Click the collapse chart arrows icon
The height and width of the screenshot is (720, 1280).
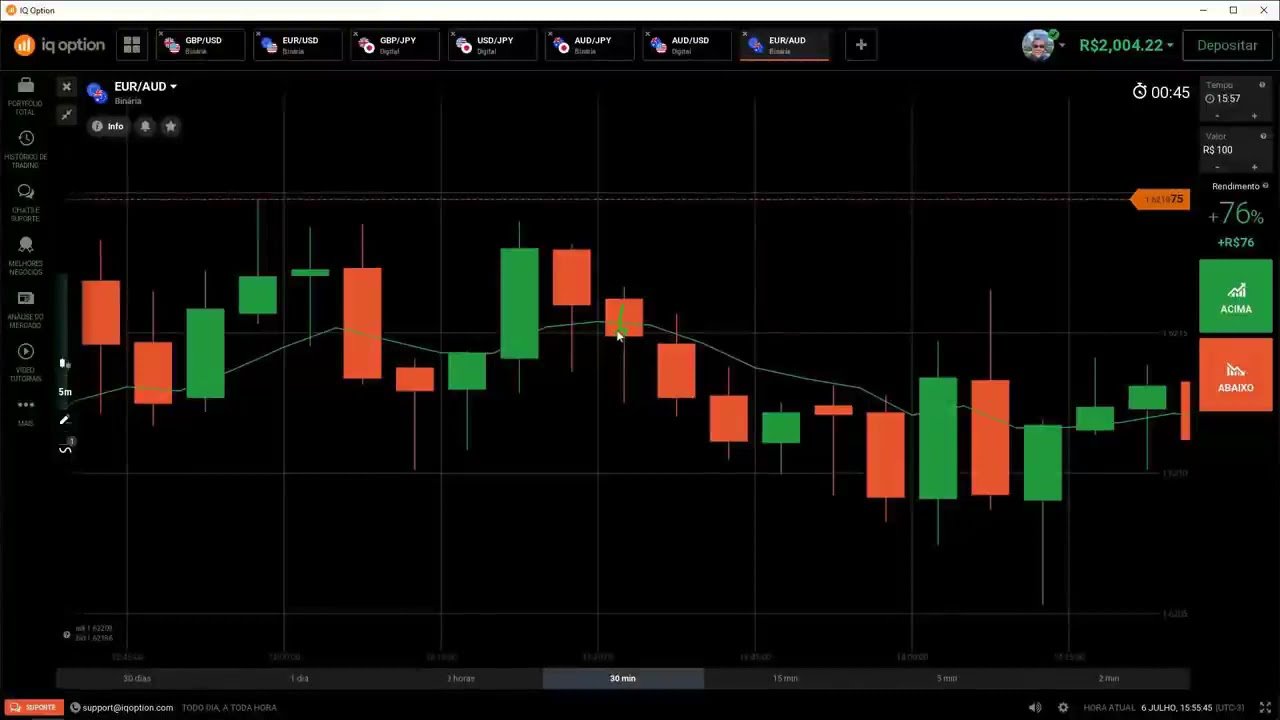click(66, 115)
